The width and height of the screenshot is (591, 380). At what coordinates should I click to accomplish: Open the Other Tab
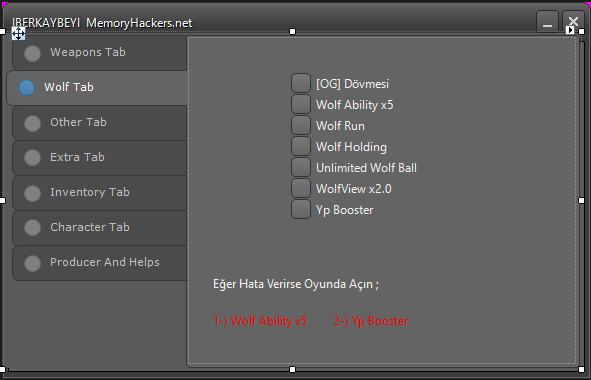point(100,123)
